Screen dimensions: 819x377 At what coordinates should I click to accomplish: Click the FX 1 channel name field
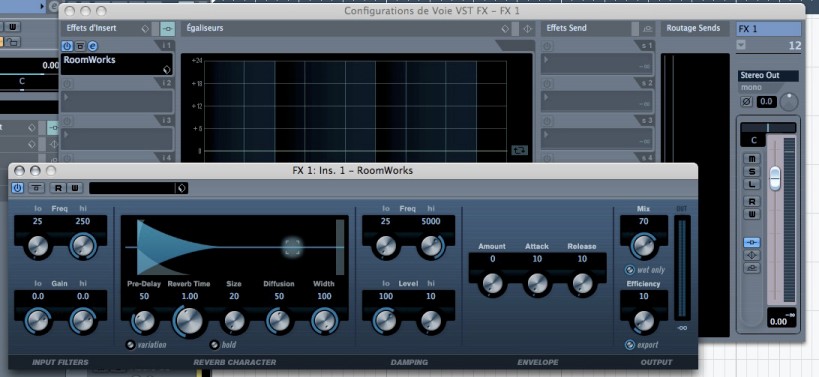(768, 29)
